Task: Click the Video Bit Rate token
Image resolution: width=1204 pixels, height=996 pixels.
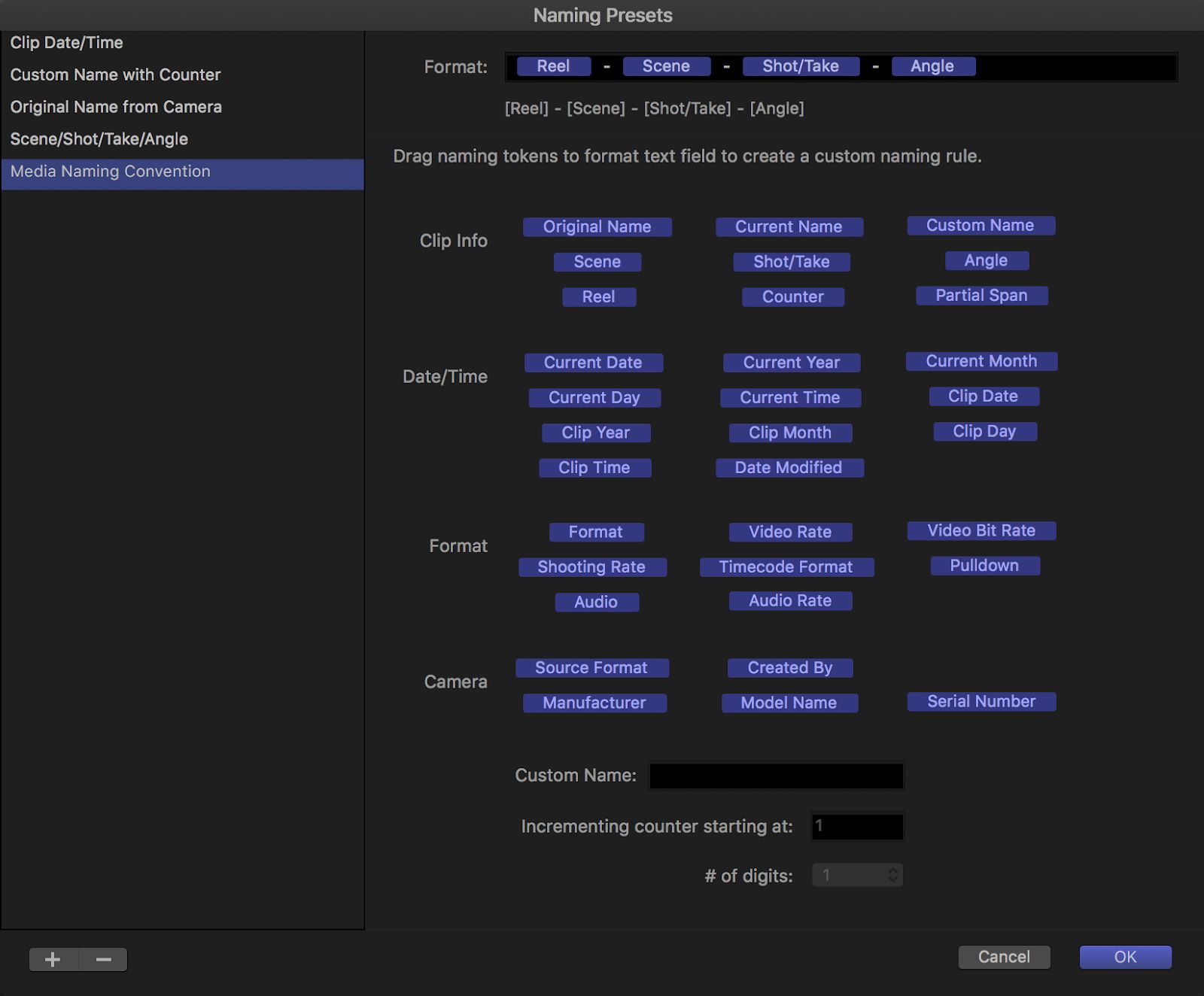Action: [x=981, y=531]
